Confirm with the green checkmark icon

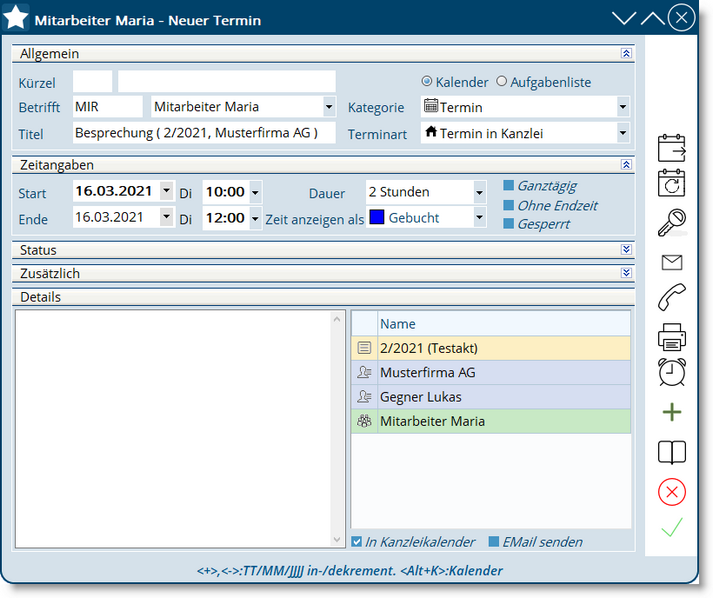pyautogui.click(x=672, y=528)
